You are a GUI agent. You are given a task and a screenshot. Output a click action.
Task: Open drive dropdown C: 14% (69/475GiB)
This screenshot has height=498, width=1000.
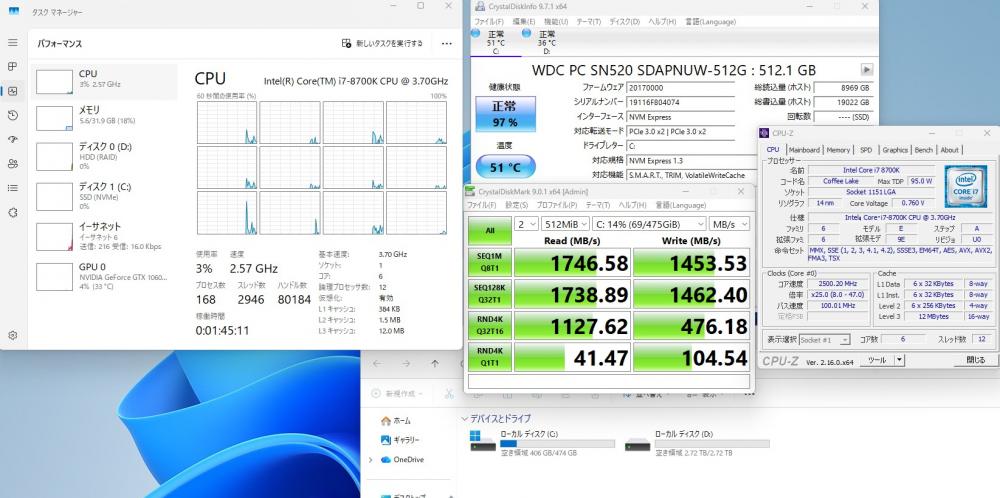coord(649,224)
